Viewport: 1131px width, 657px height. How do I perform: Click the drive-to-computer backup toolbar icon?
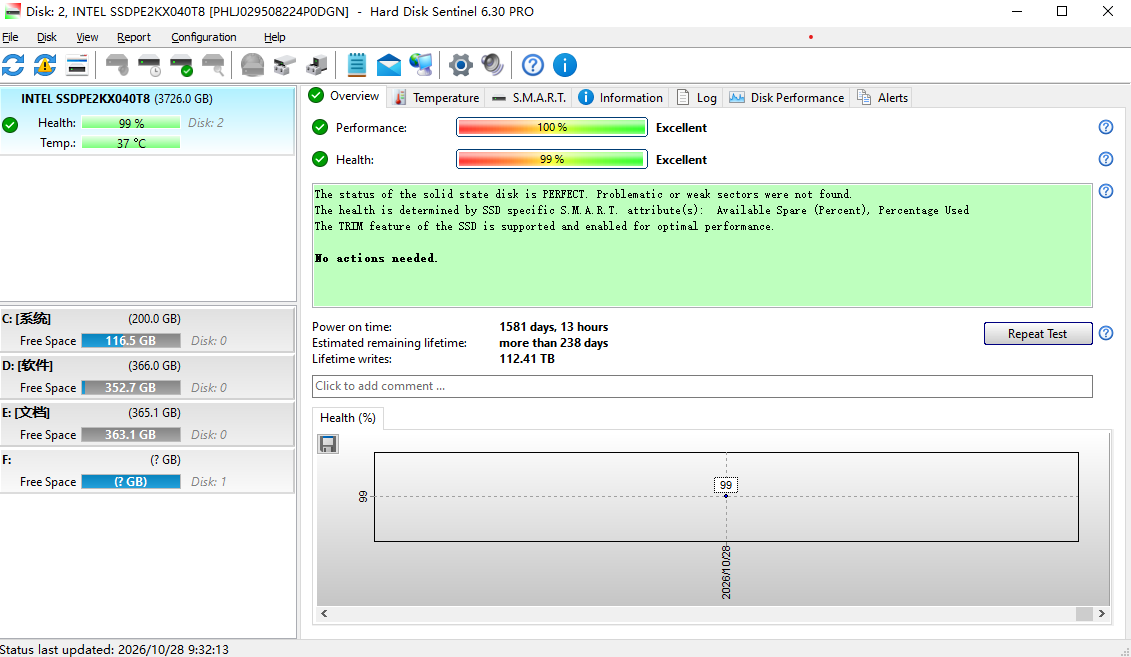(316, 65)
